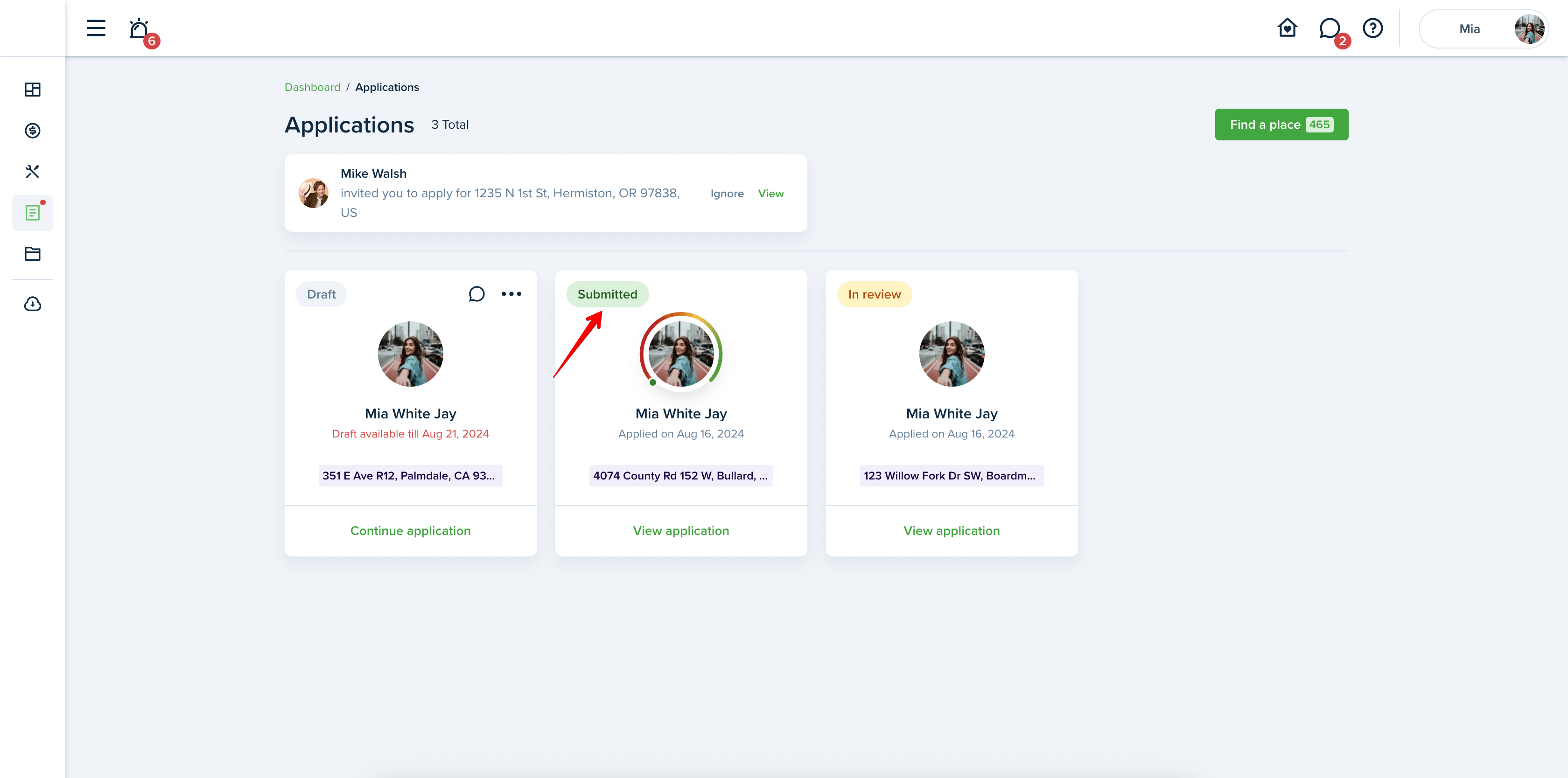
Task: Click address 123 Willow Fork Dr SW
Action: (951, 476)
